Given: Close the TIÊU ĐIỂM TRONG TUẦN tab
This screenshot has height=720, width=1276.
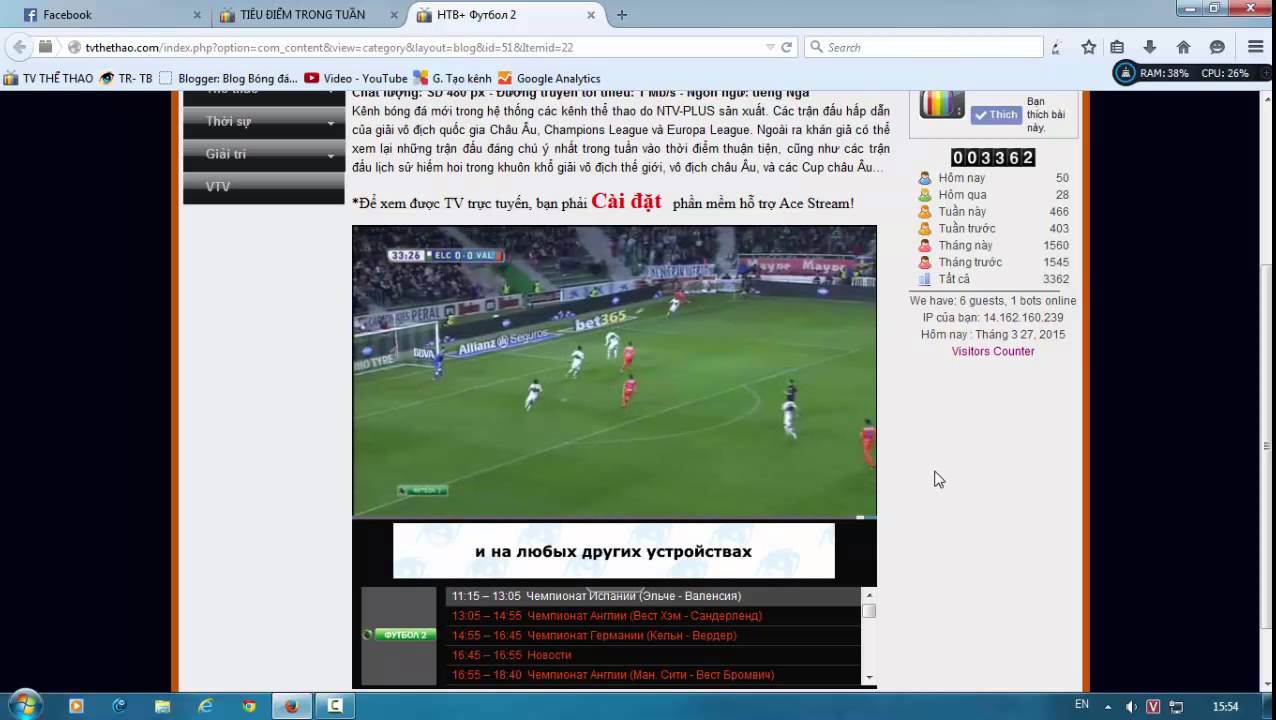Looking at the screenshot, I should 394,15.
